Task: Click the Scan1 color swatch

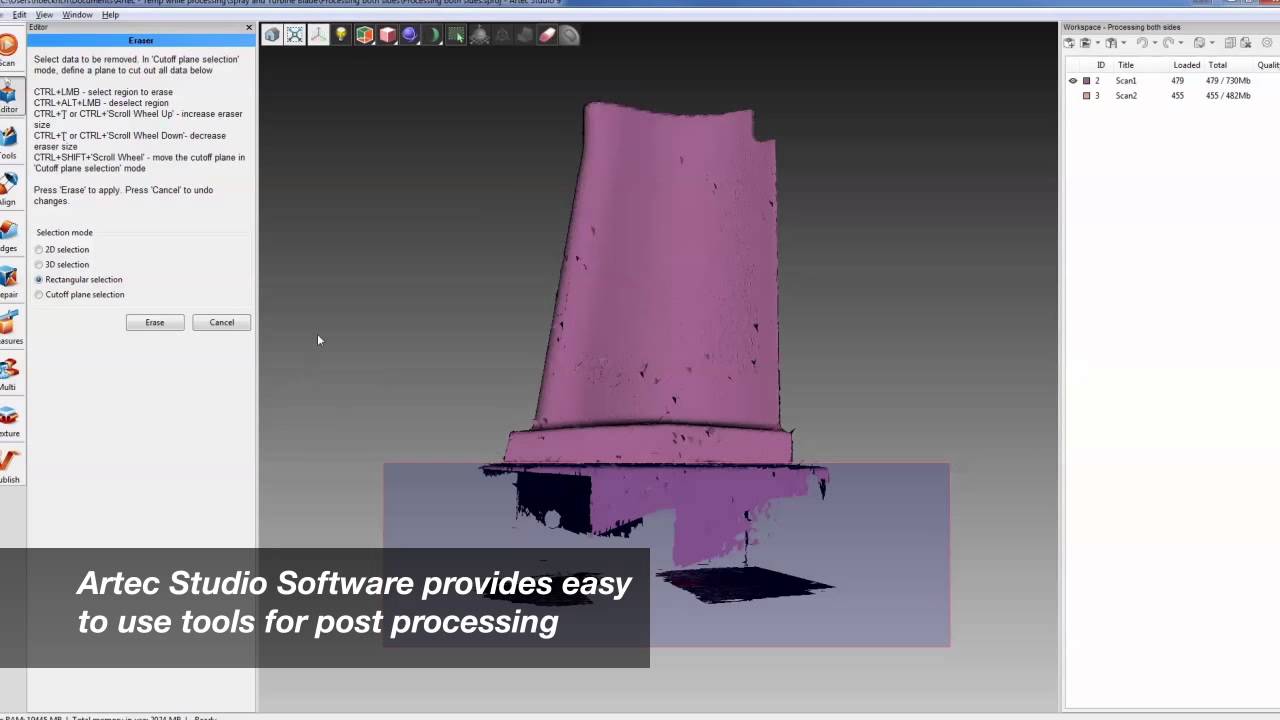Action: [1087, 81]
